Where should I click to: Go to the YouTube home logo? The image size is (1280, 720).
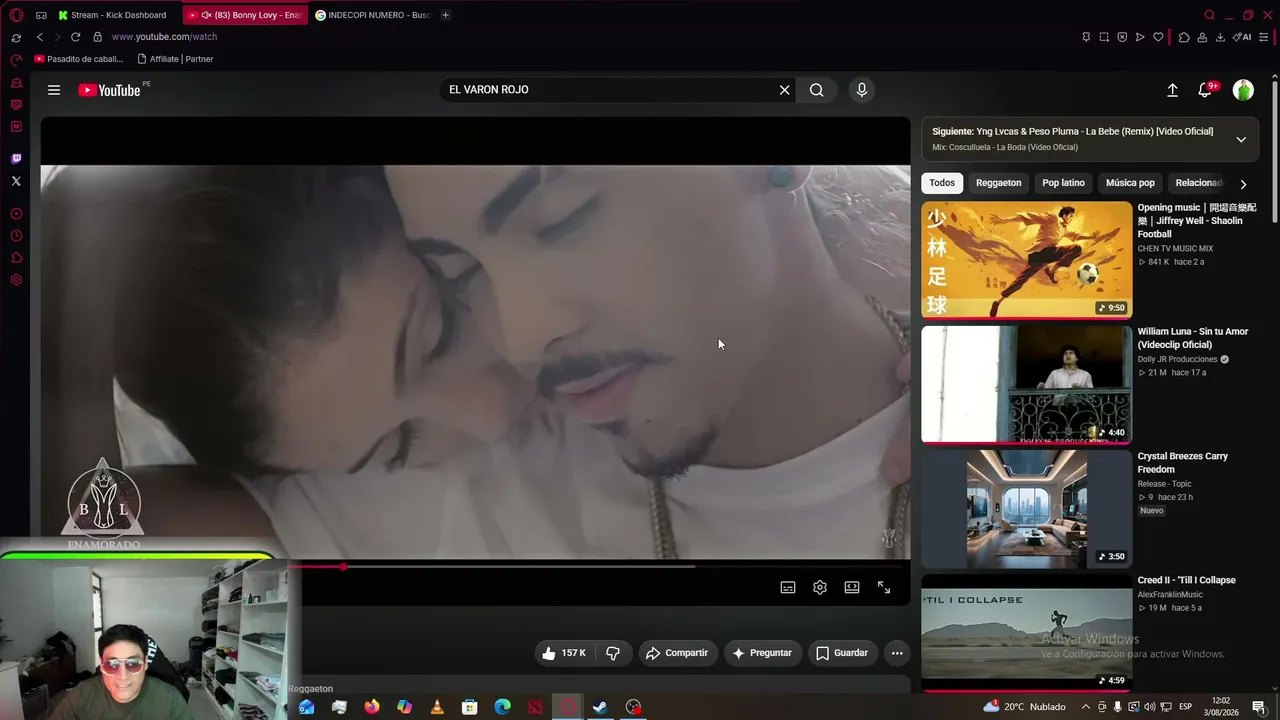pyautogui.click(x=110, y=90)
